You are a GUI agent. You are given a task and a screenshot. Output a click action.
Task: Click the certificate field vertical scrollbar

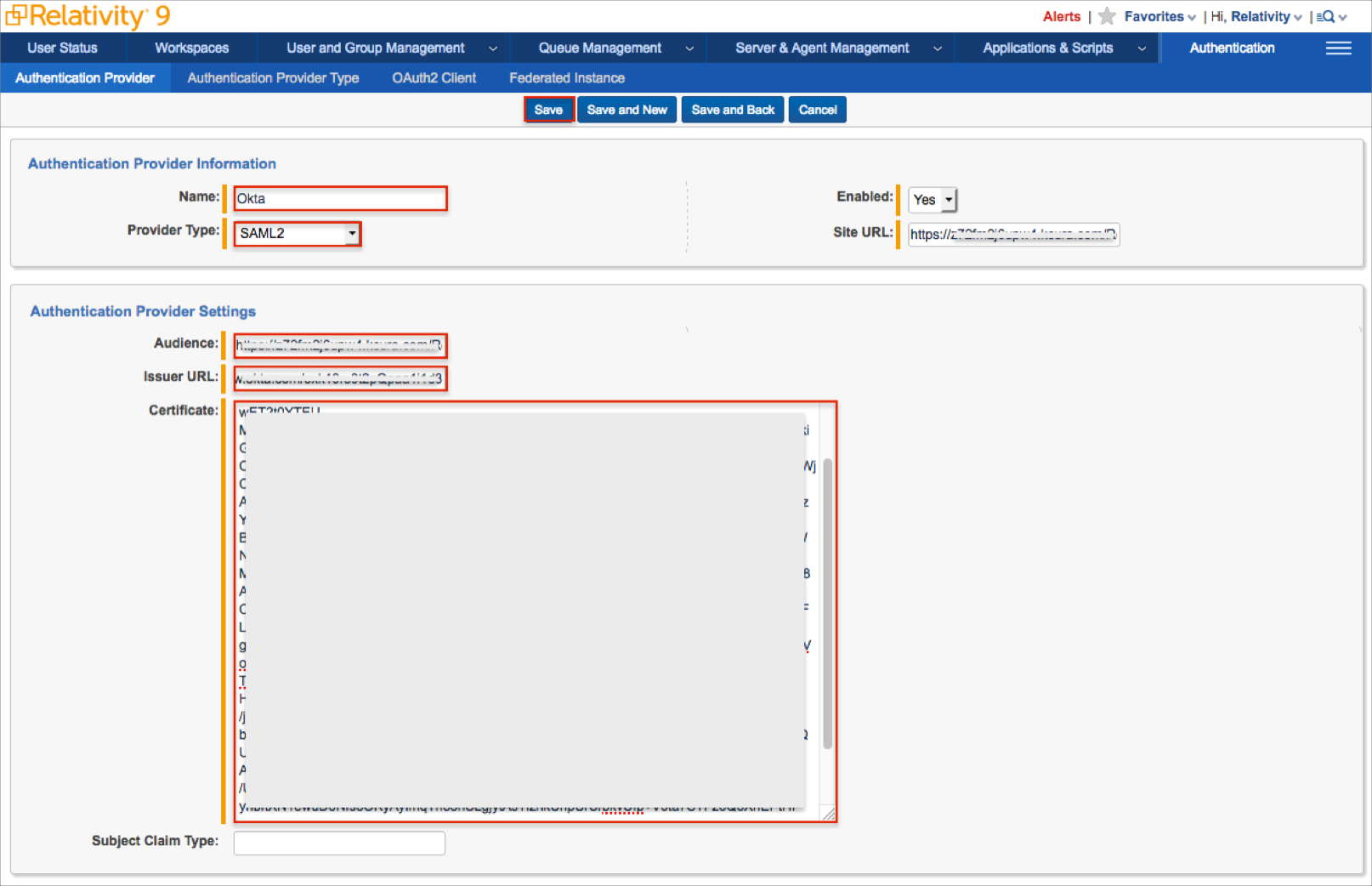coord(827,604)
